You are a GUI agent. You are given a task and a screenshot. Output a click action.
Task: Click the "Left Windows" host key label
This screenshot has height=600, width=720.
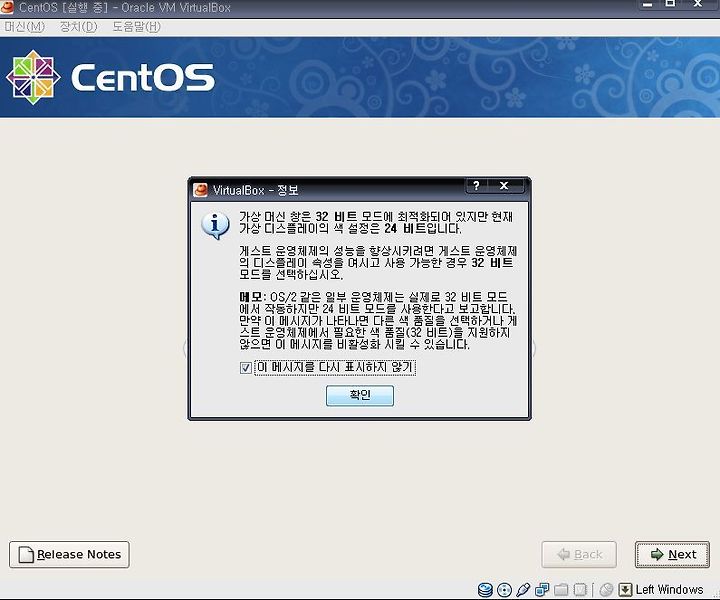(669, 589)
